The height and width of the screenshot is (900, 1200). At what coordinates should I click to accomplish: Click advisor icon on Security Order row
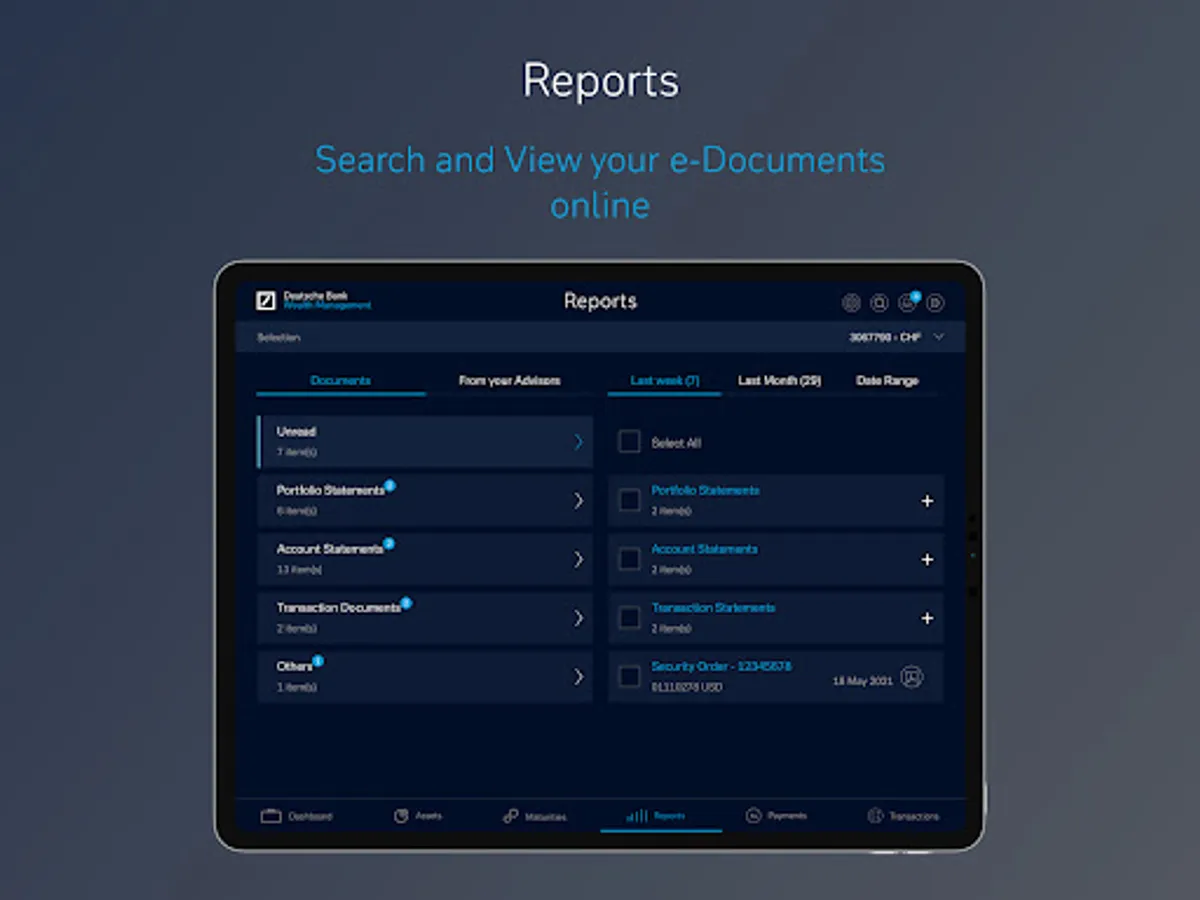pyautogui.click(x=911, y=677)
